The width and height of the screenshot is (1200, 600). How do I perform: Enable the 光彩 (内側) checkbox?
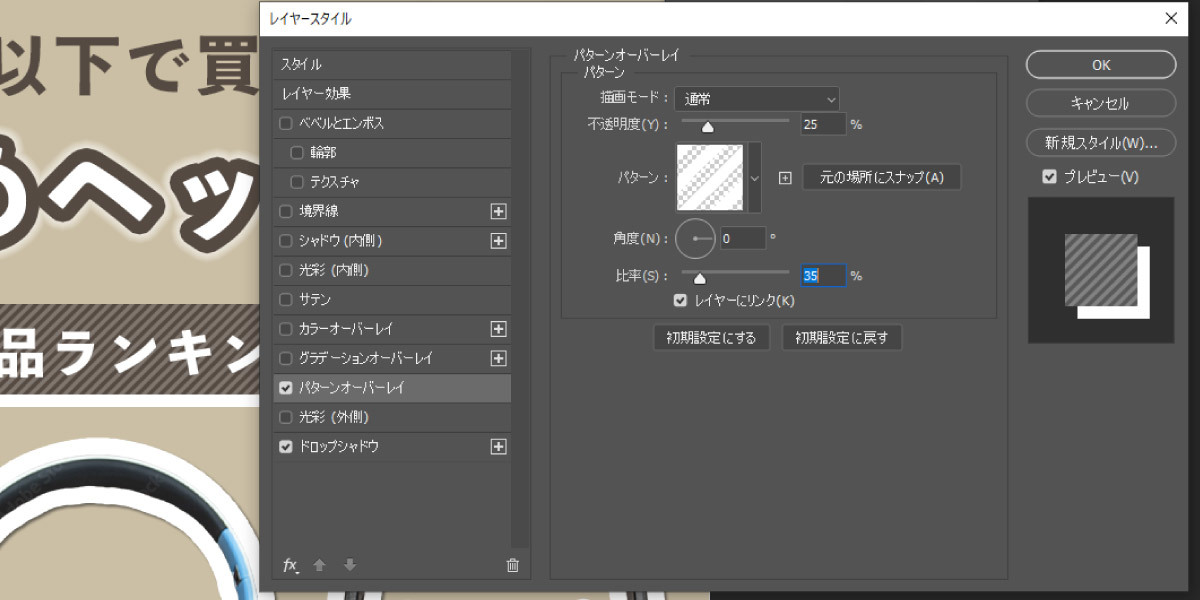[286, 270]
